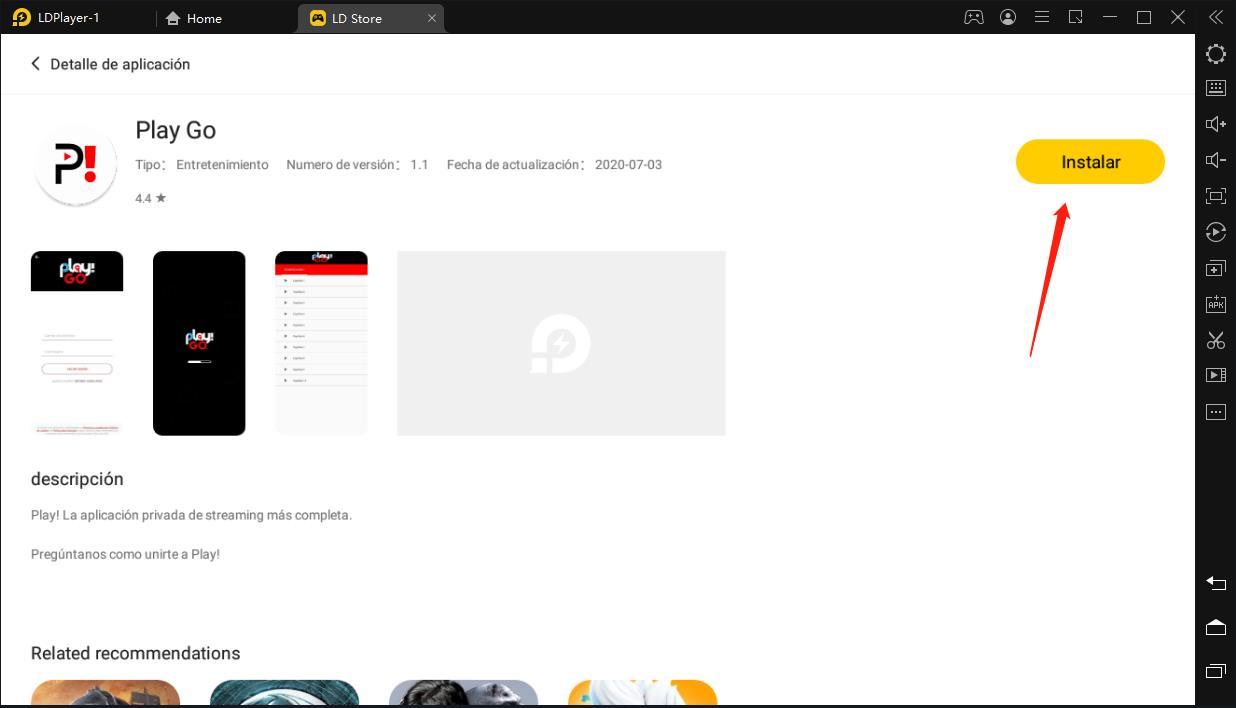Click the update date 2020-07-03
The width and height of the screenshot is (1236, 708).
628,164
